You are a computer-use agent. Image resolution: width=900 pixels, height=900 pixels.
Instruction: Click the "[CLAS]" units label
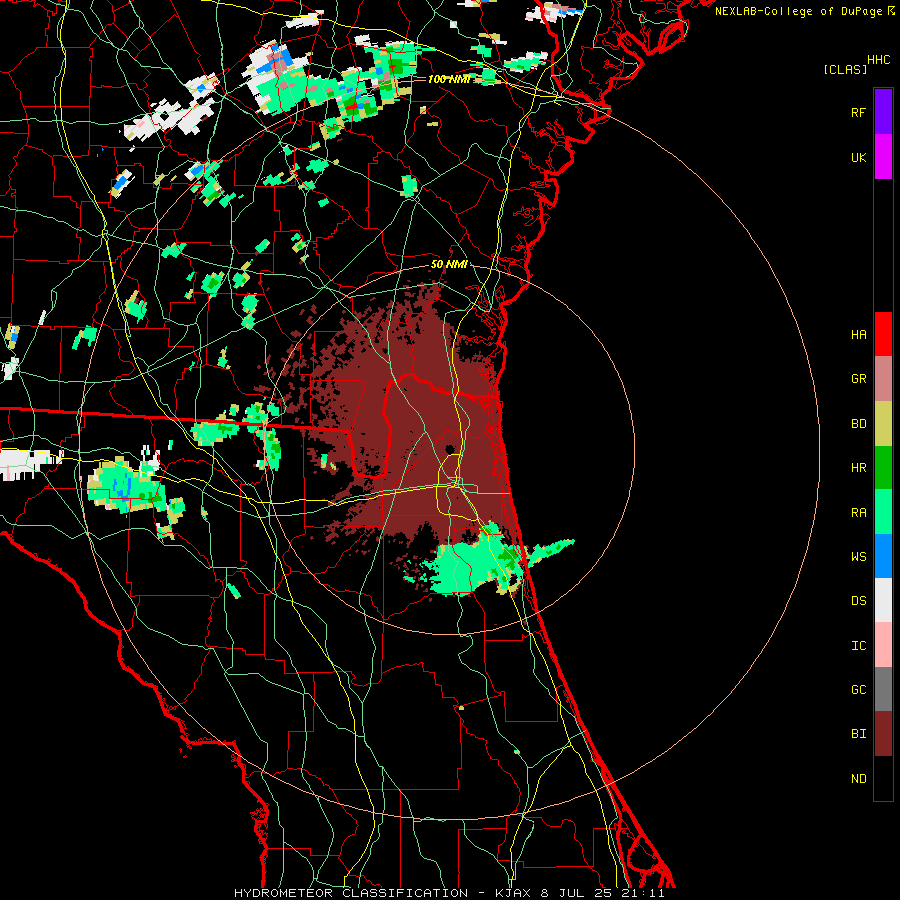[x=845, y=69]
